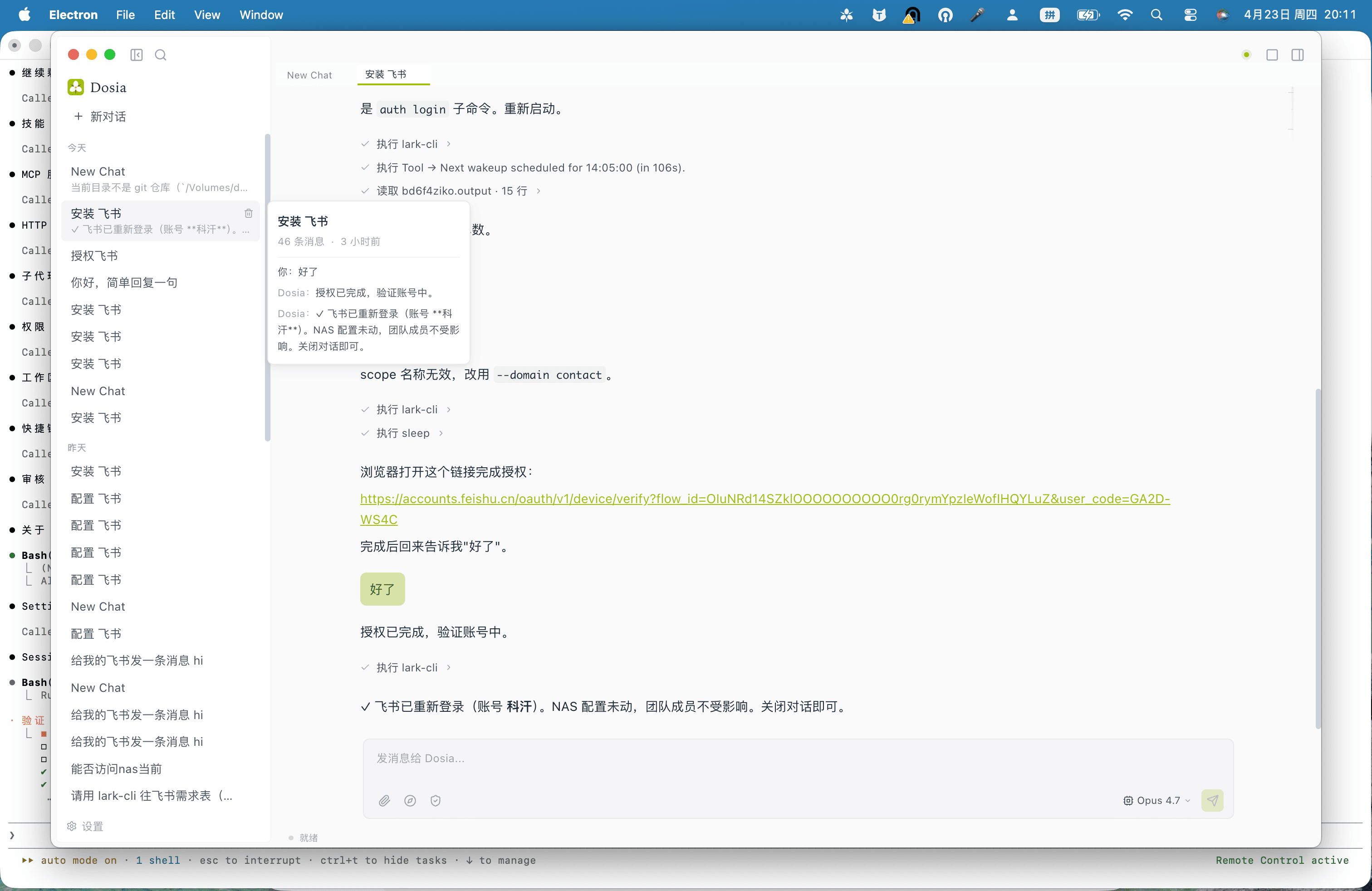Click the cat face icon in menu bar

click(x=878, y=15)
